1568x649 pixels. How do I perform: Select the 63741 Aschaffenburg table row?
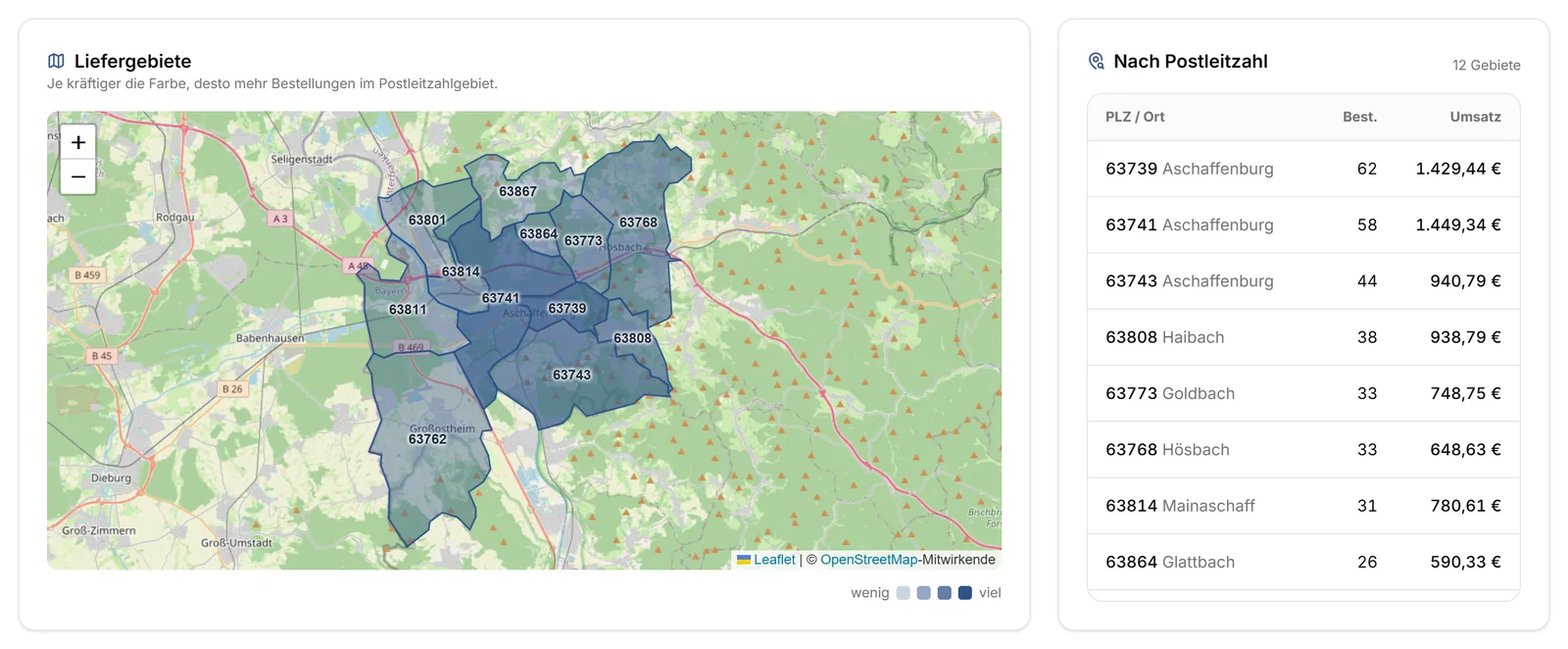point(1303,225)
